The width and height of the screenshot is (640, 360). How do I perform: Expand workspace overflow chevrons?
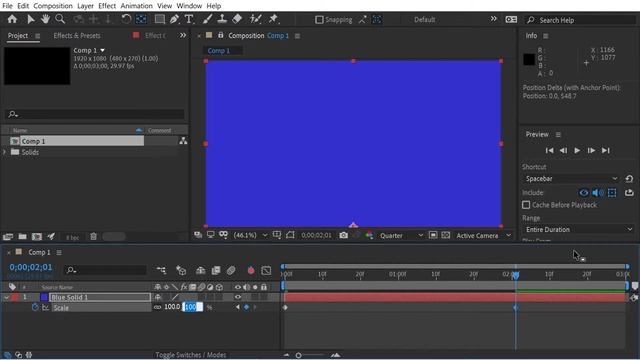(493, 19)
